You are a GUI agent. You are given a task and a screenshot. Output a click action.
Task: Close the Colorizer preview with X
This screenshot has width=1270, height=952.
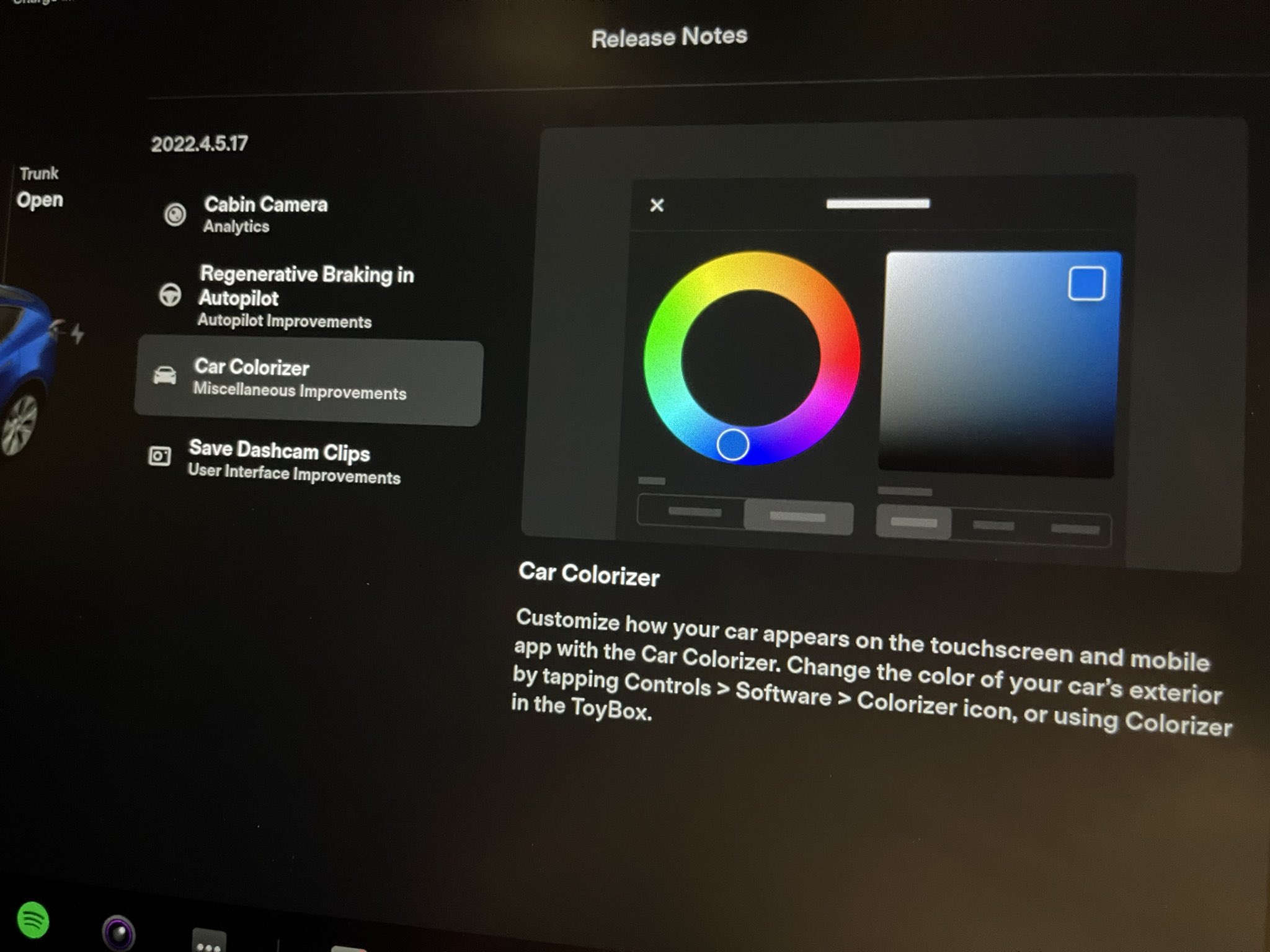(657, 205)
